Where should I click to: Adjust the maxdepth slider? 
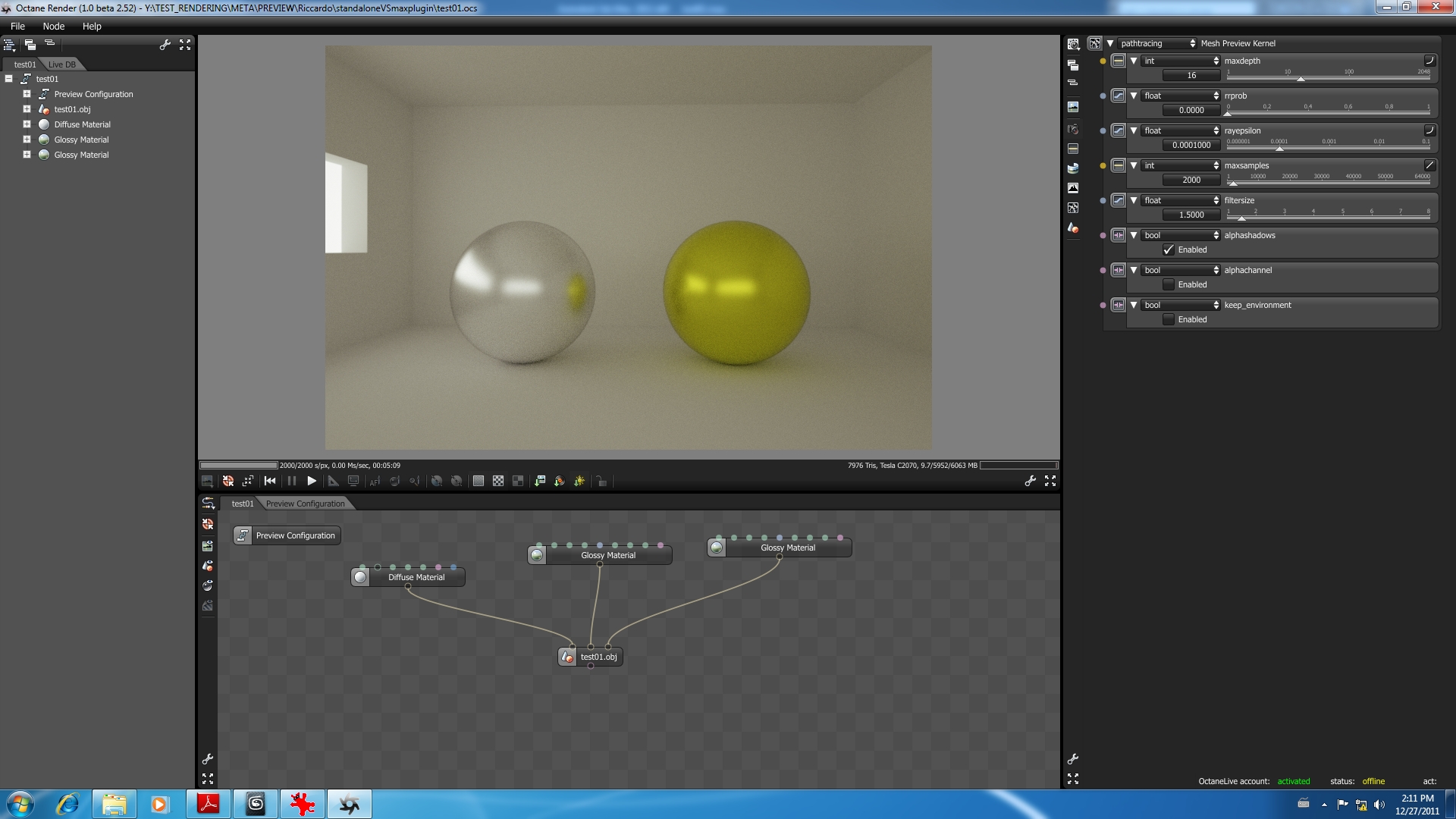1301,79
